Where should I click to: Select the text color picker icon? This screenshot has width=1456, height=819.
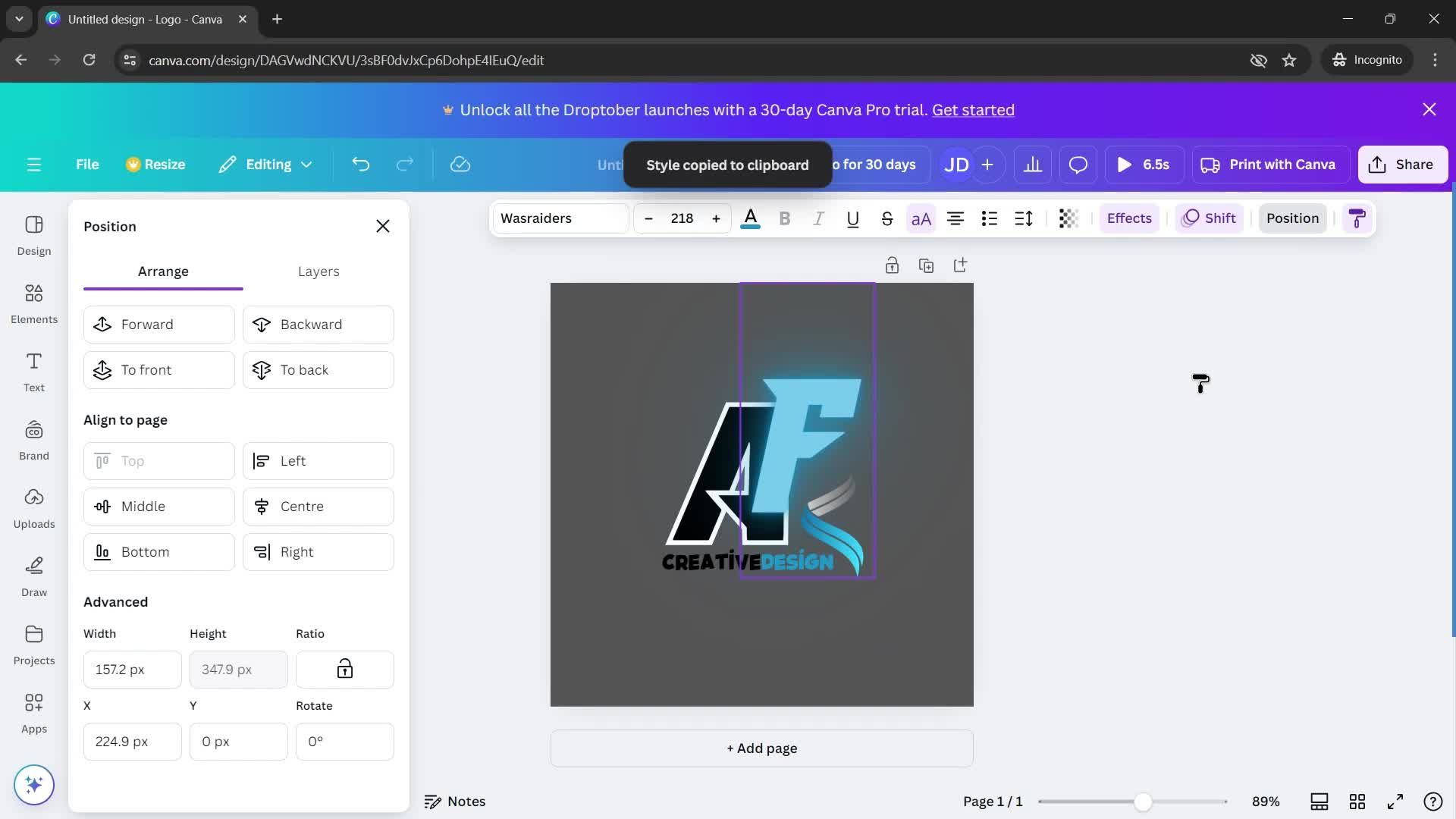pos(750,218)
